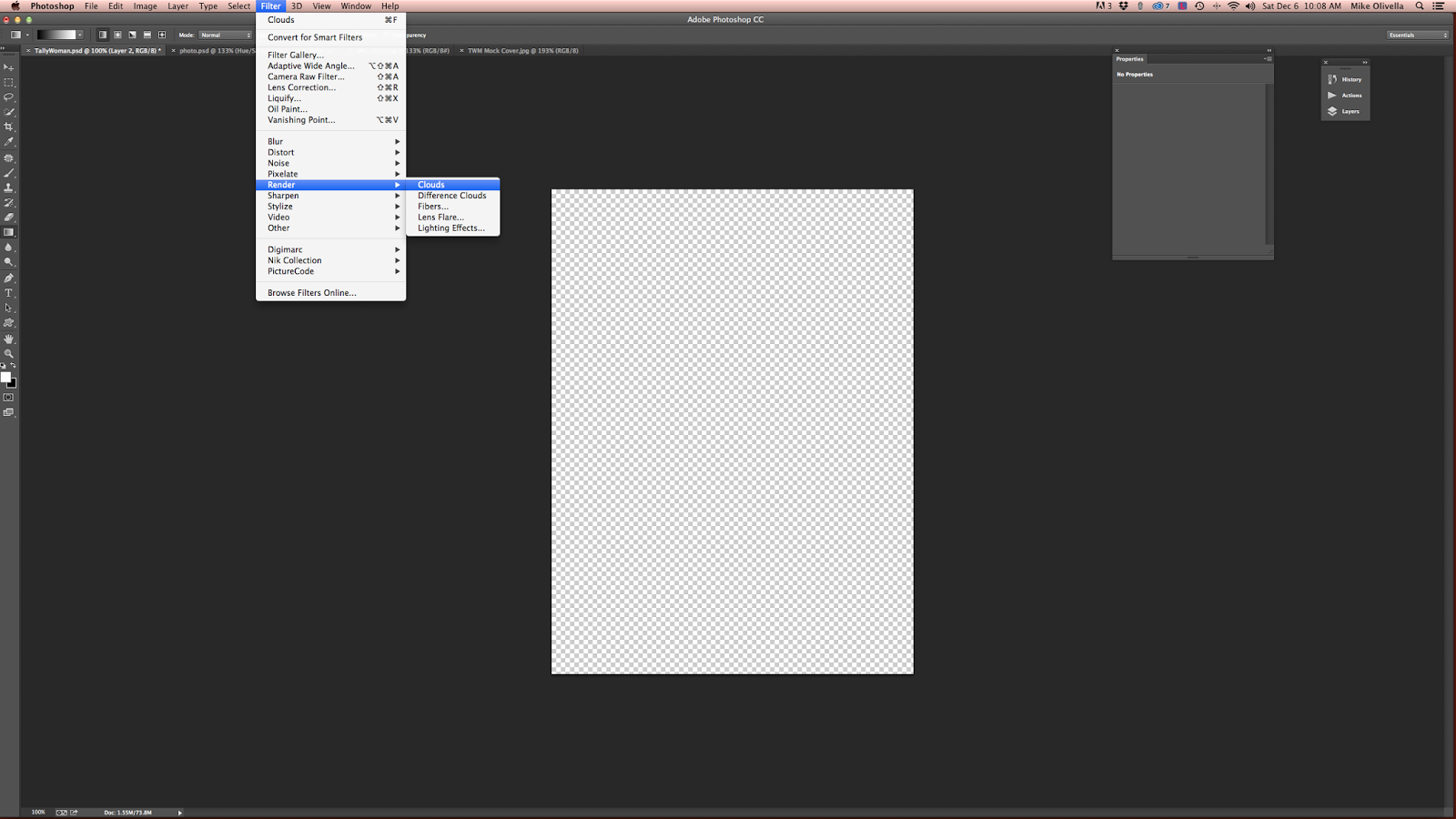Select the Hand tool
Image resolution: width=1456 pixels, height=819 pixels.
9,339
